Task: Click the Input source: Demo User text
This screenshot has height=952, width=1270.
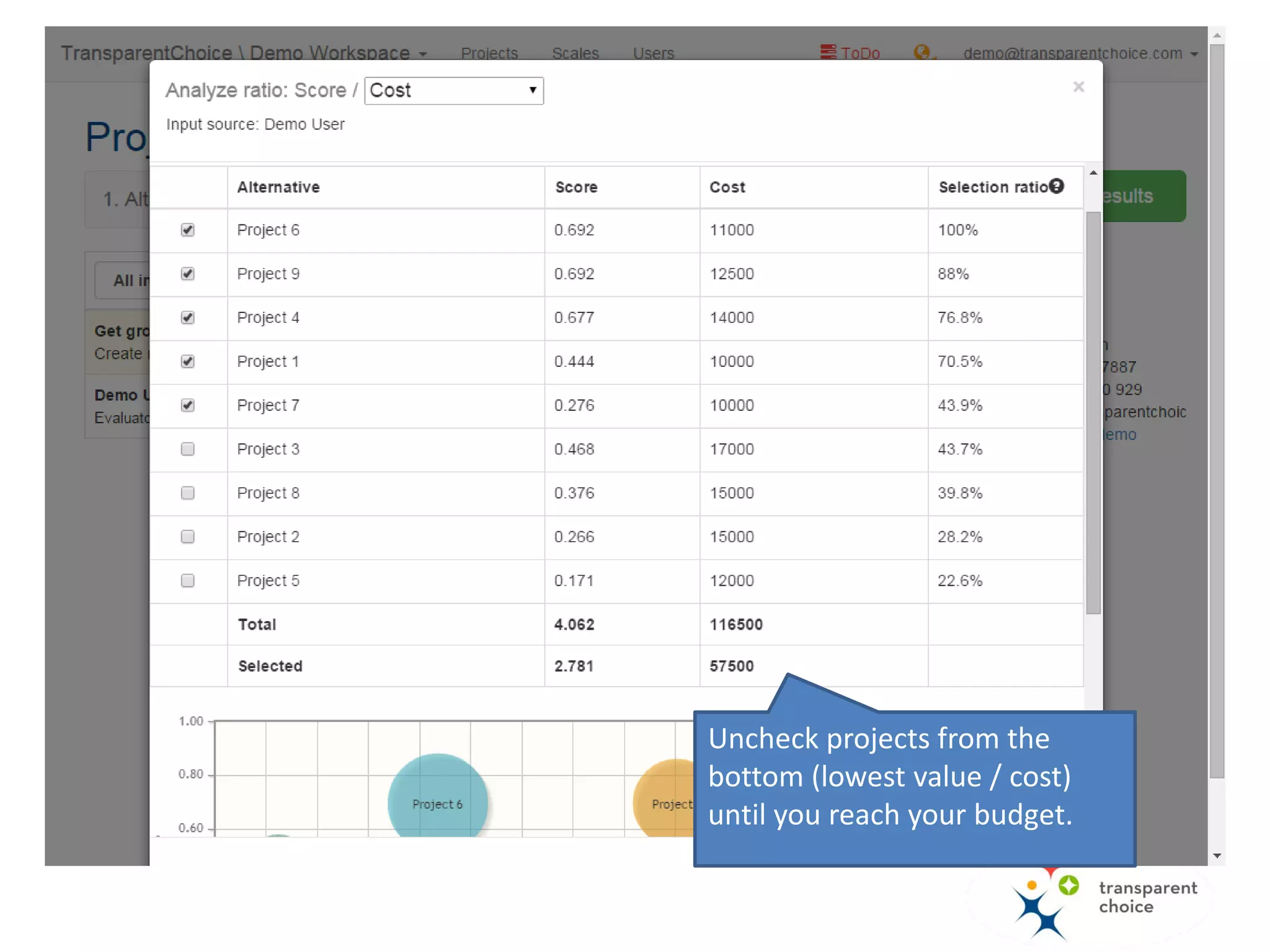Action: (255, 125)
